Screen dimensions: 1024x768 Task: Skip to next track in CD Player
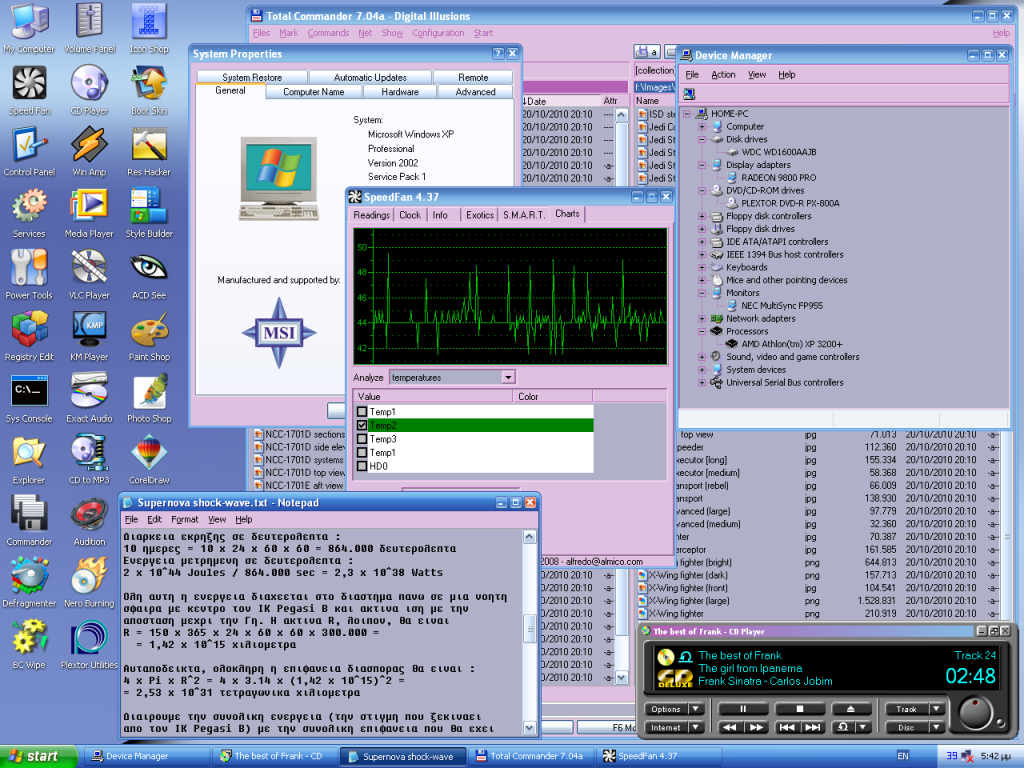tap(812, 727)
